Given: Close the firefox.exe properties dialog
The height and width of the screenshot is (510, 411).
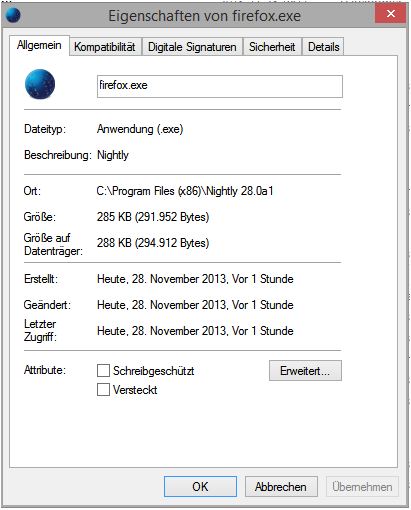Looking at the screenshot, I should (390, 14).
